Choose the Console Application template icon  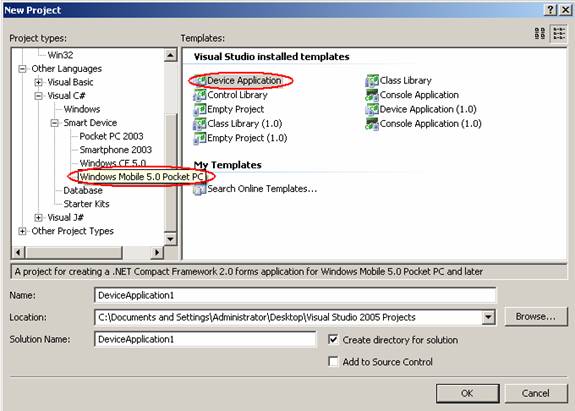click(x=372, y=95)
